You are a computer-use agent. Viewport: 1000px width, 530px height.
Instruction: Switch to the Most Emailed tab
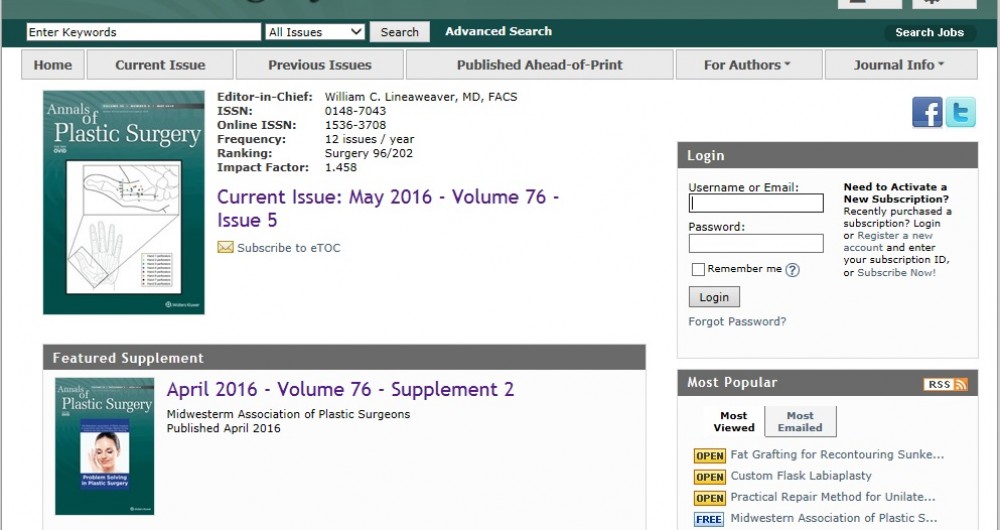800,422
